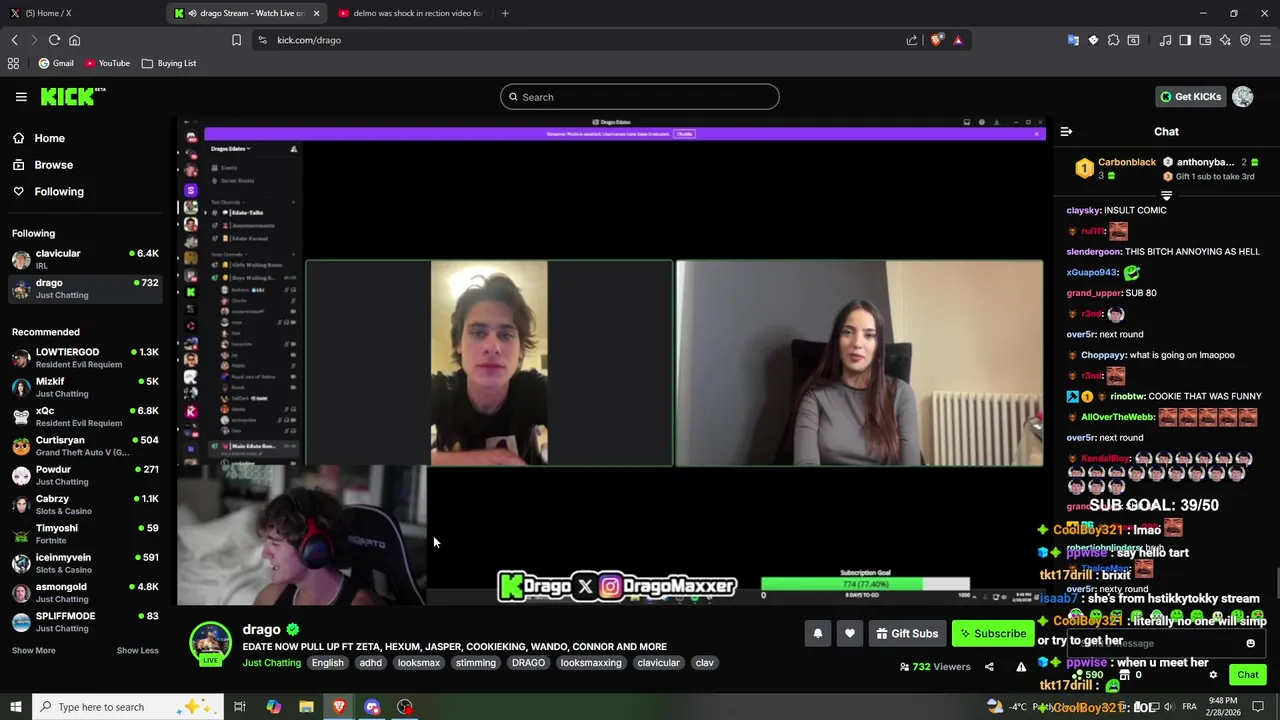This screenshot has width=1280, height=720.
Task: Open the media playlist music icon
Action: [x=1165, y=40]
